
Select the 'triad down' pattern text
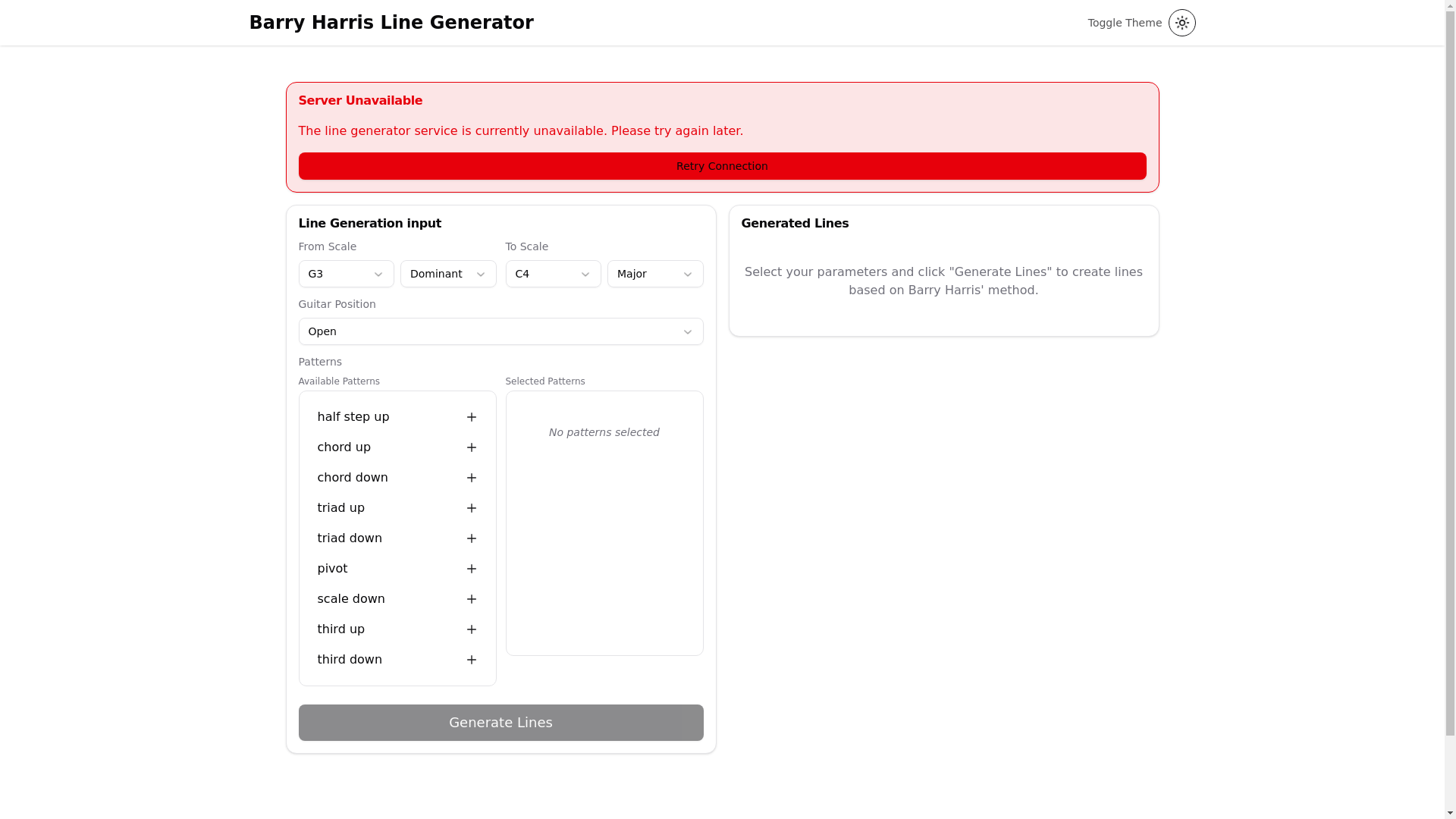(x=349, y=538)
